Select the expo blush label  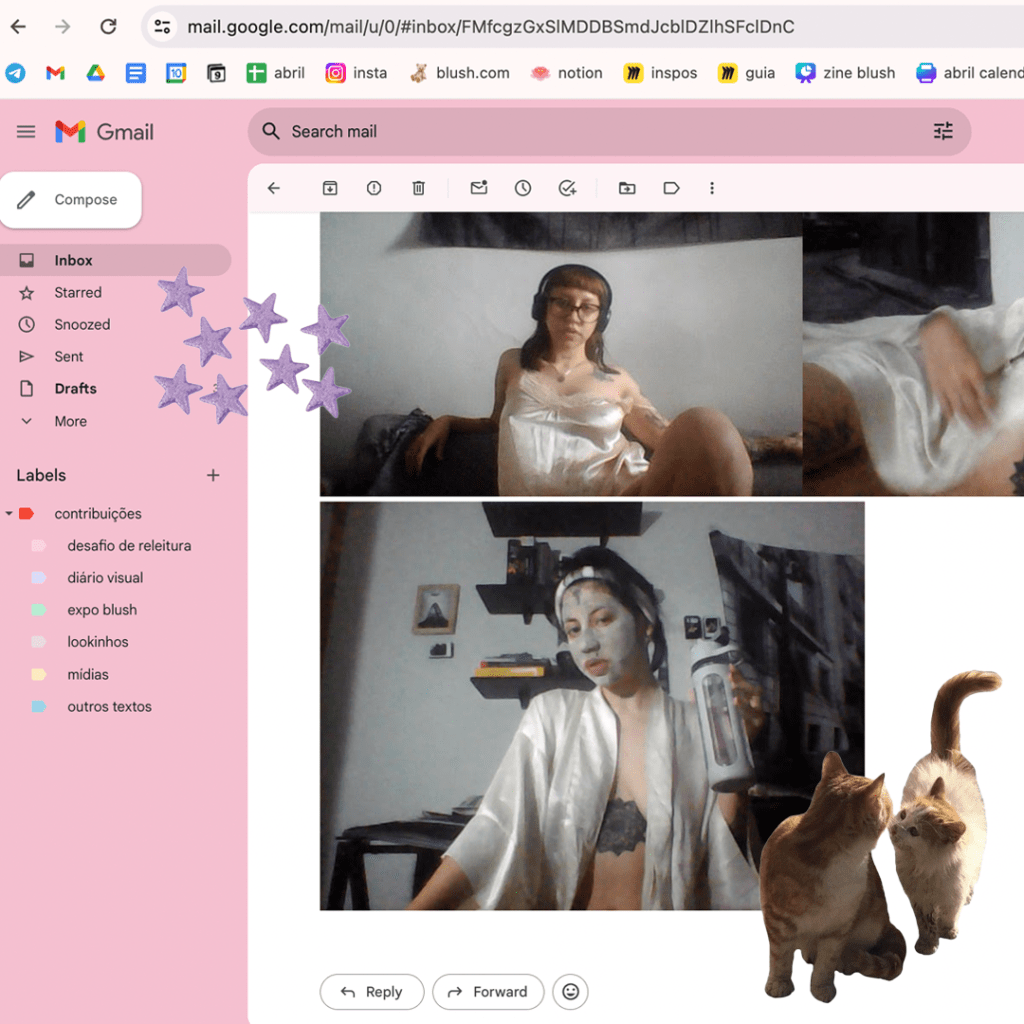point(102,610)
